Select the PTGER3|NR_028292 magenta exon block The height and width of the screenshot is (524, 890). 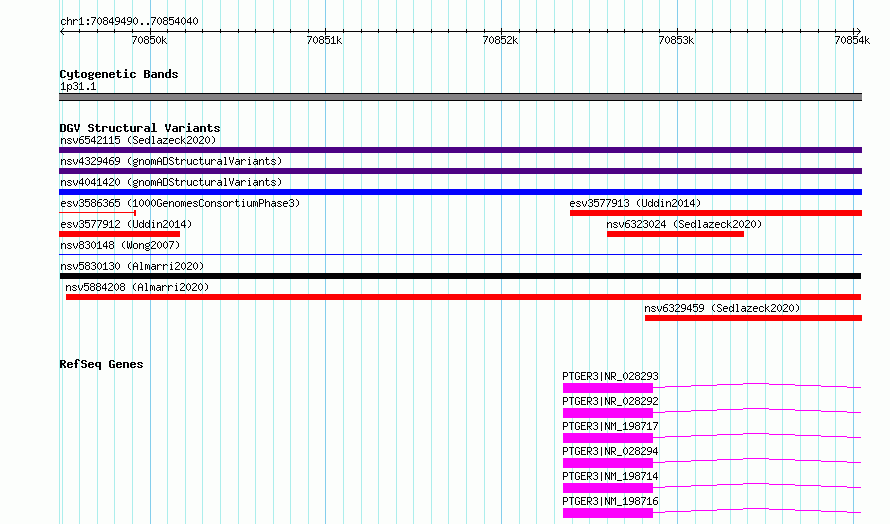pyautogui.click(x=608, y=413)
